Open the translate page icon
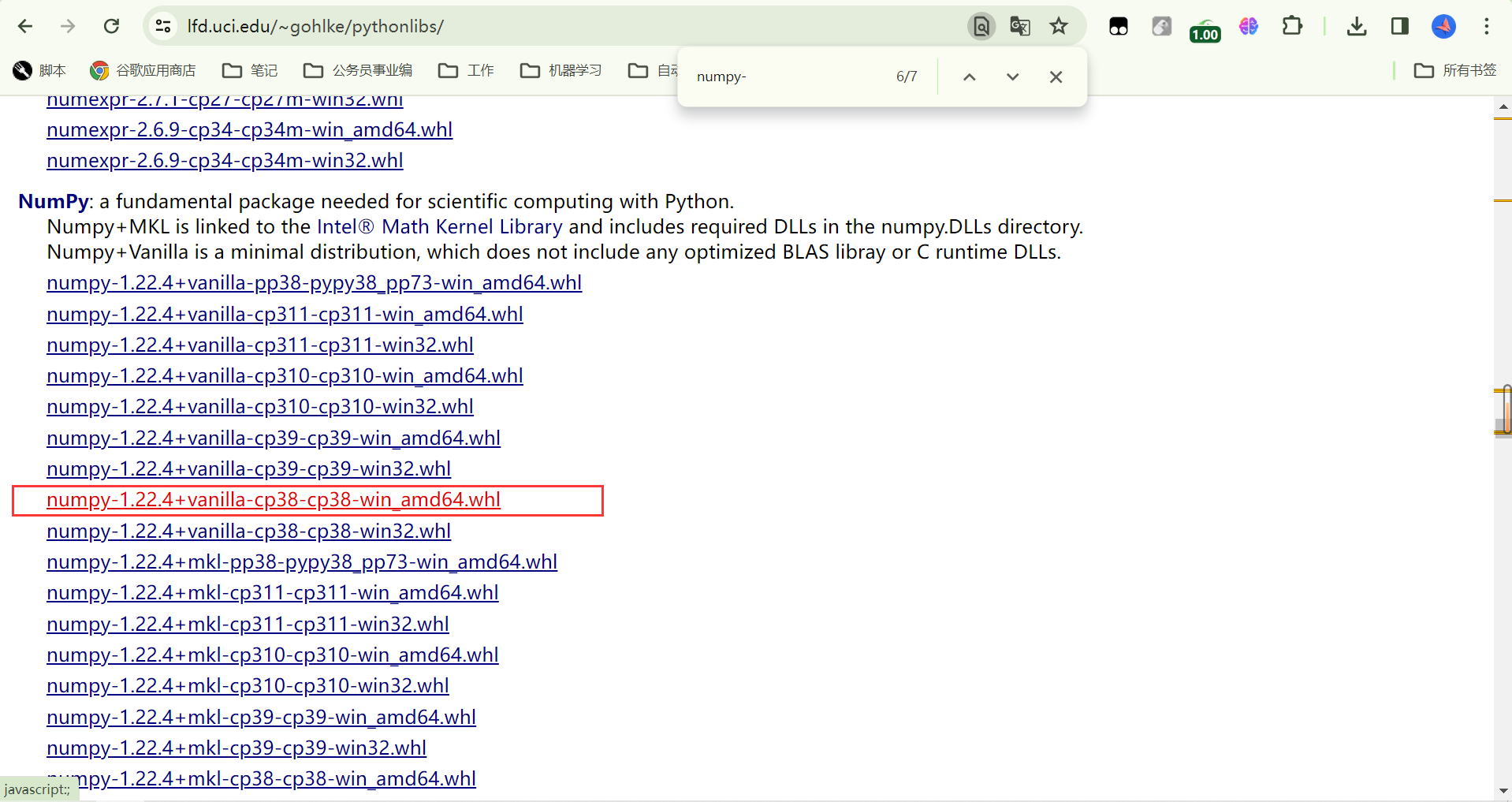Viewport: 1512px width, 802px height. pos(1020,26)
